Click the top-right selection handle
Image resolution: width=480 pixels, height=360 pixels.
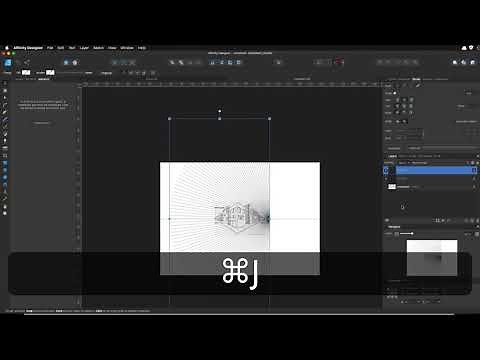[269, 118]
